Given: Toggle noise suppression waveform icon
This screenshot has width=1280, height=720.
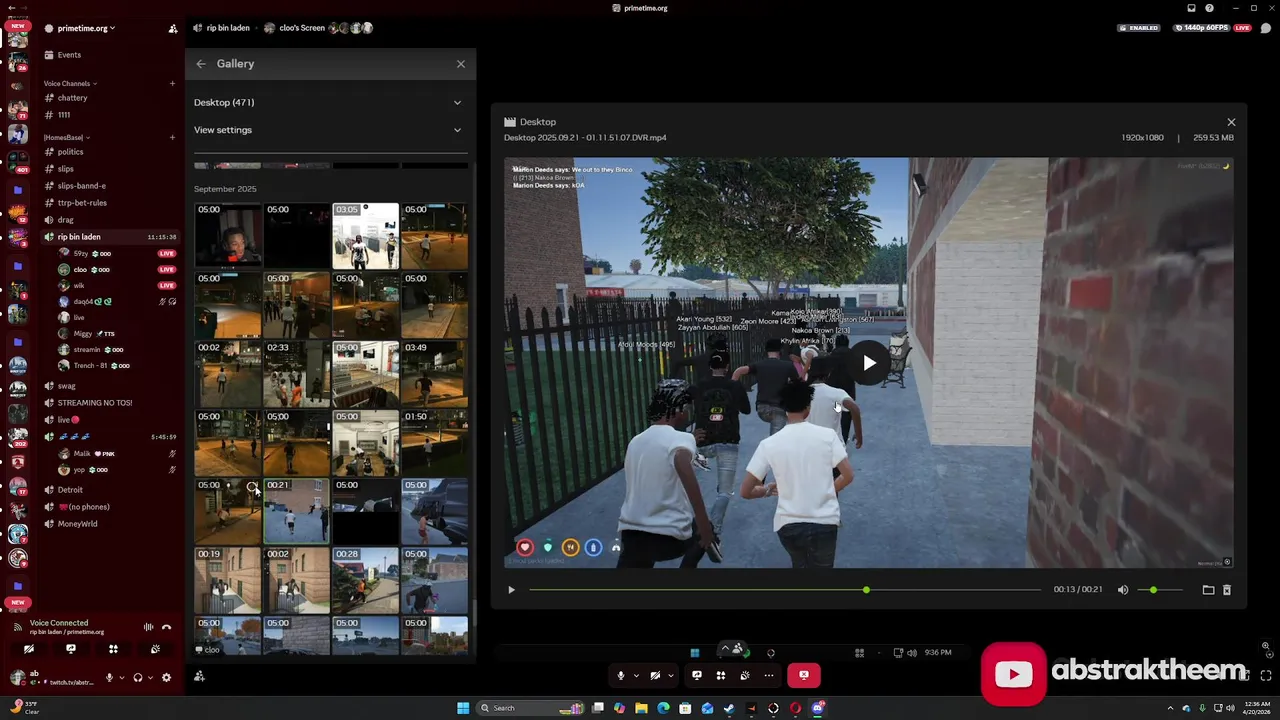Looking at the screenshot, I should tap(148, 627).
